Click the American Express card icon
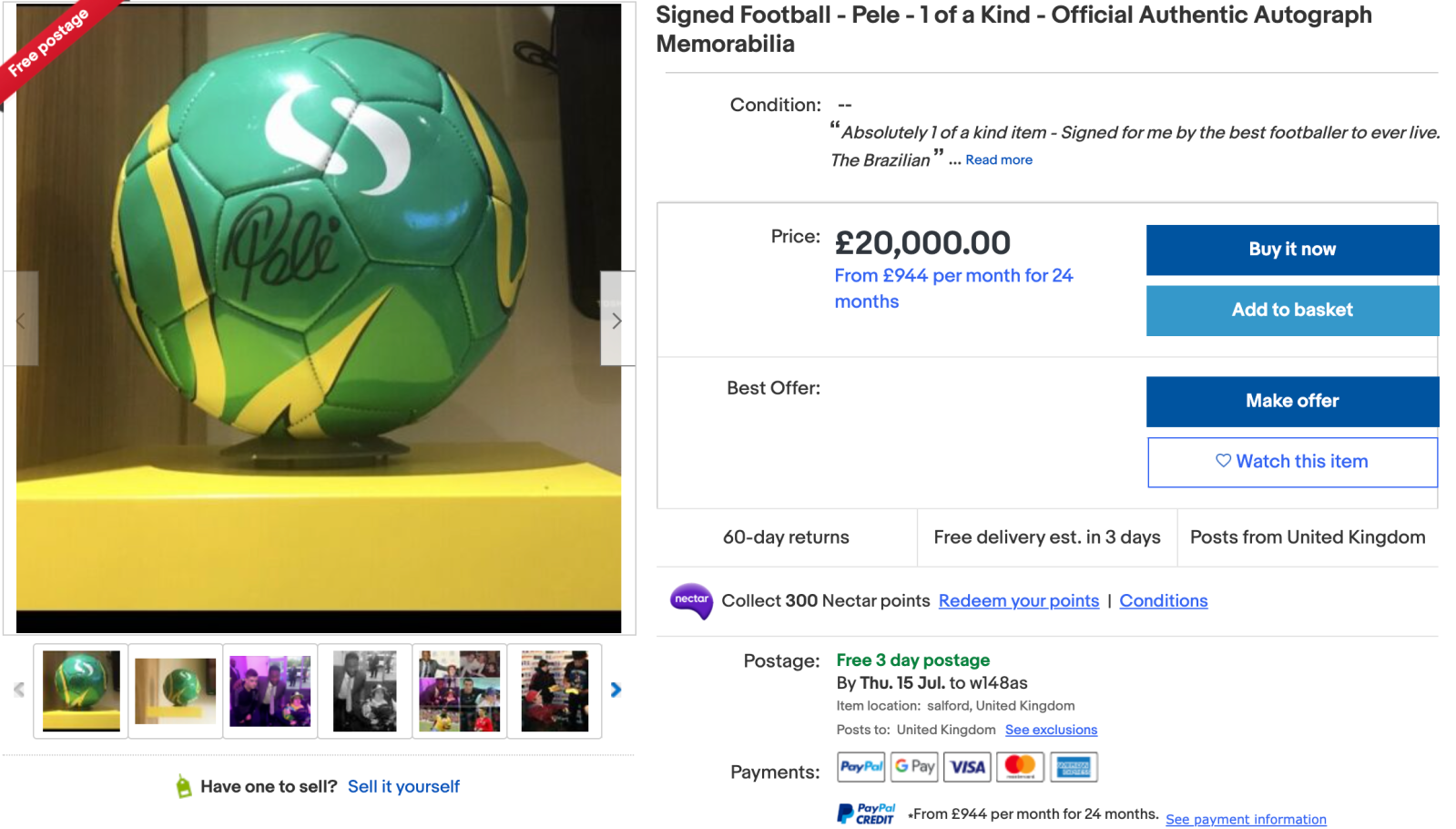Image resolution: width=1456 pixels, height=829 pixels. pos(1074,767)
